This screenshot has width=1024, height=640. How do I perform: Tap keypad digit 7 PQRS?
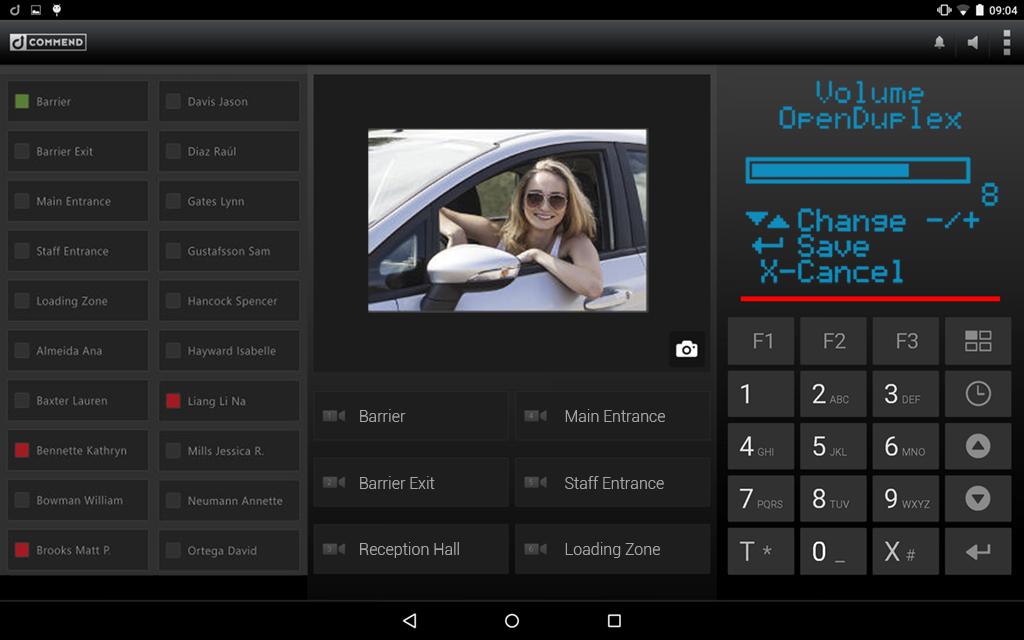tap(761, 499)
